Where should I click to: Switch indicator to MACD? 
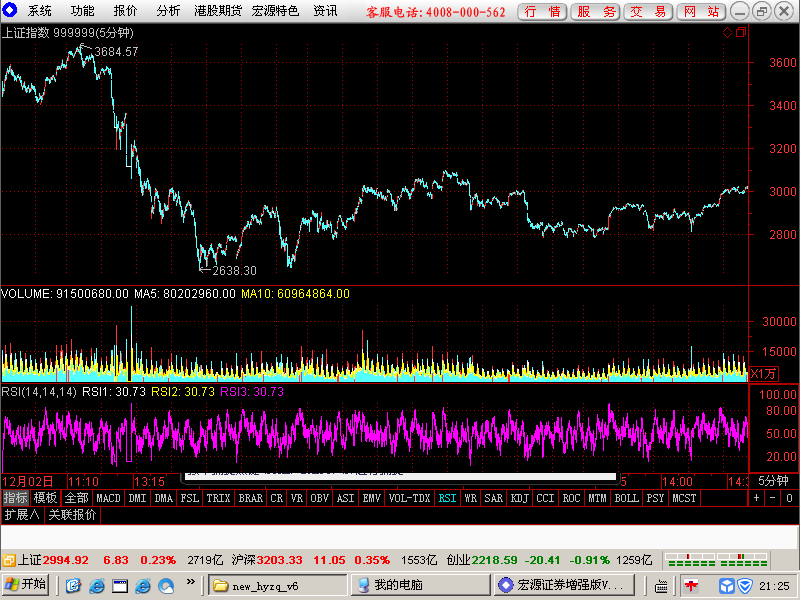pos(108,498)
